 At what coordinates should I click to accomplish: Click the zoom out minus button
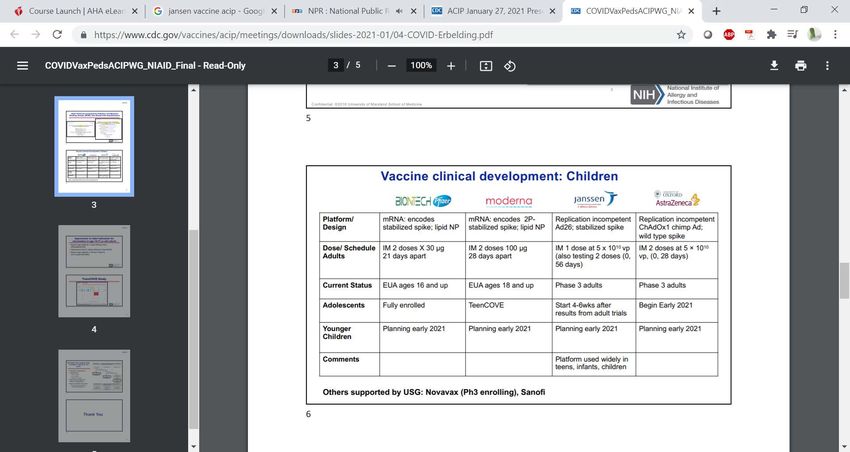(392, 66)
